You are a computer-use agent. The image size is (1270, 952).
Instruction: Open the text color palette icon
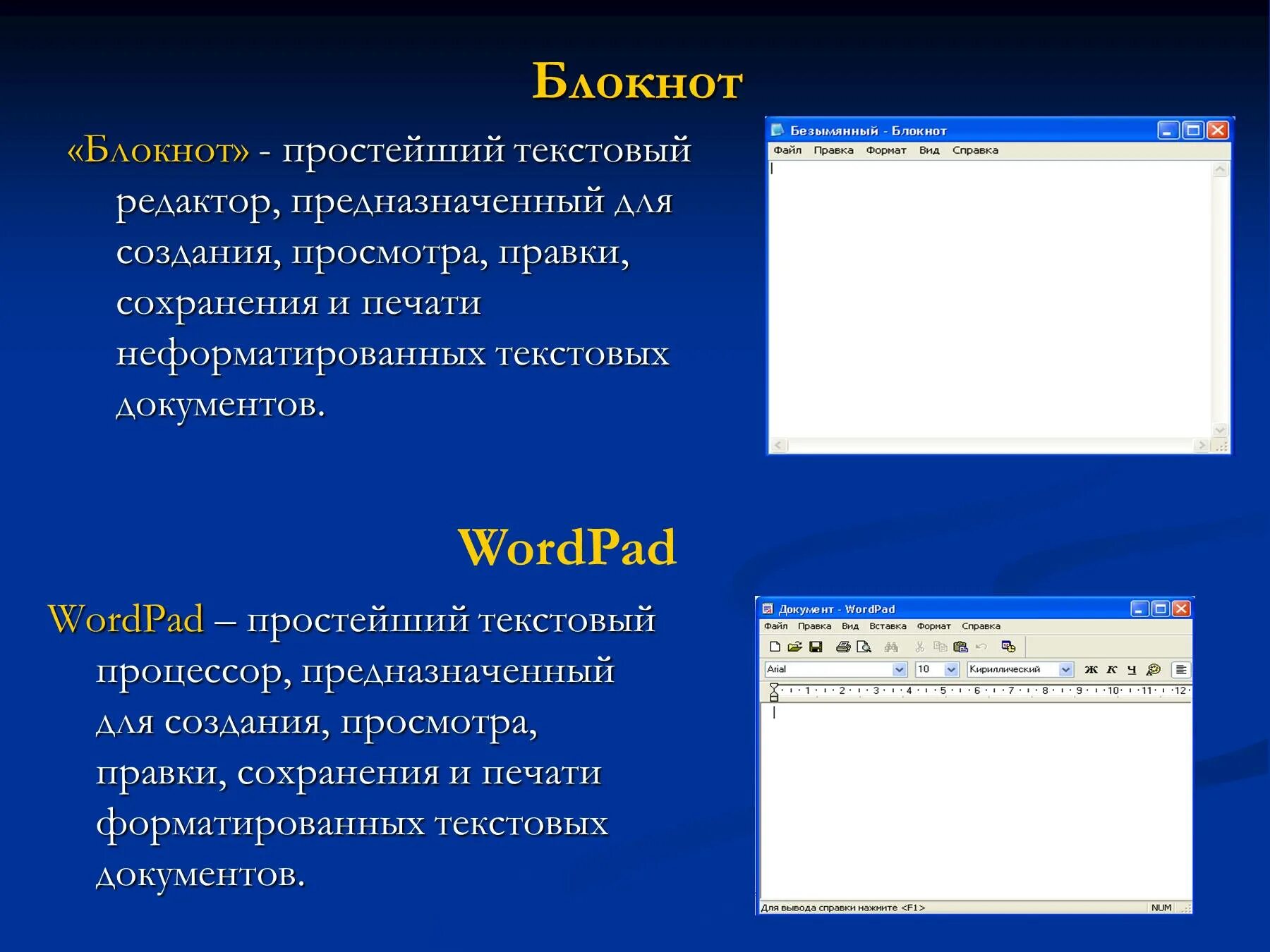tap(1154, 669)
